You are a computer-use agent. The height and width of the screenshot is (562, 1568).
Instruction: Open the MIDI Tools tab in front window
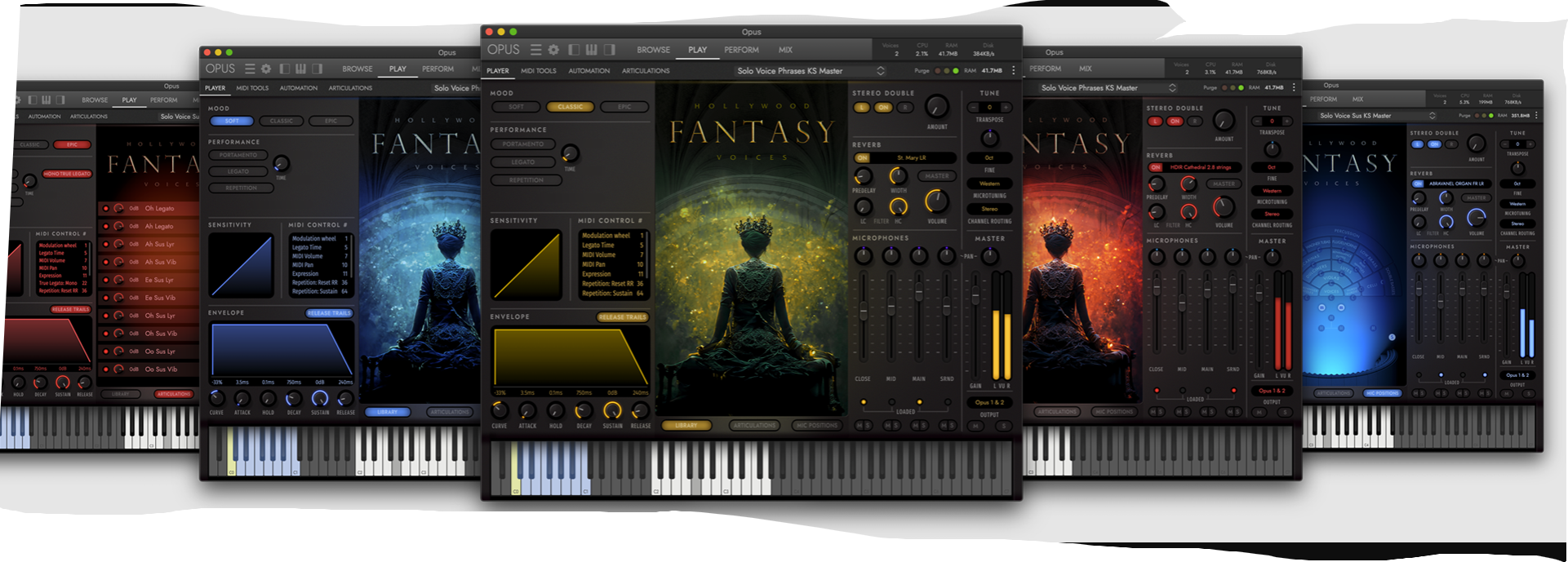click(539, 71)
